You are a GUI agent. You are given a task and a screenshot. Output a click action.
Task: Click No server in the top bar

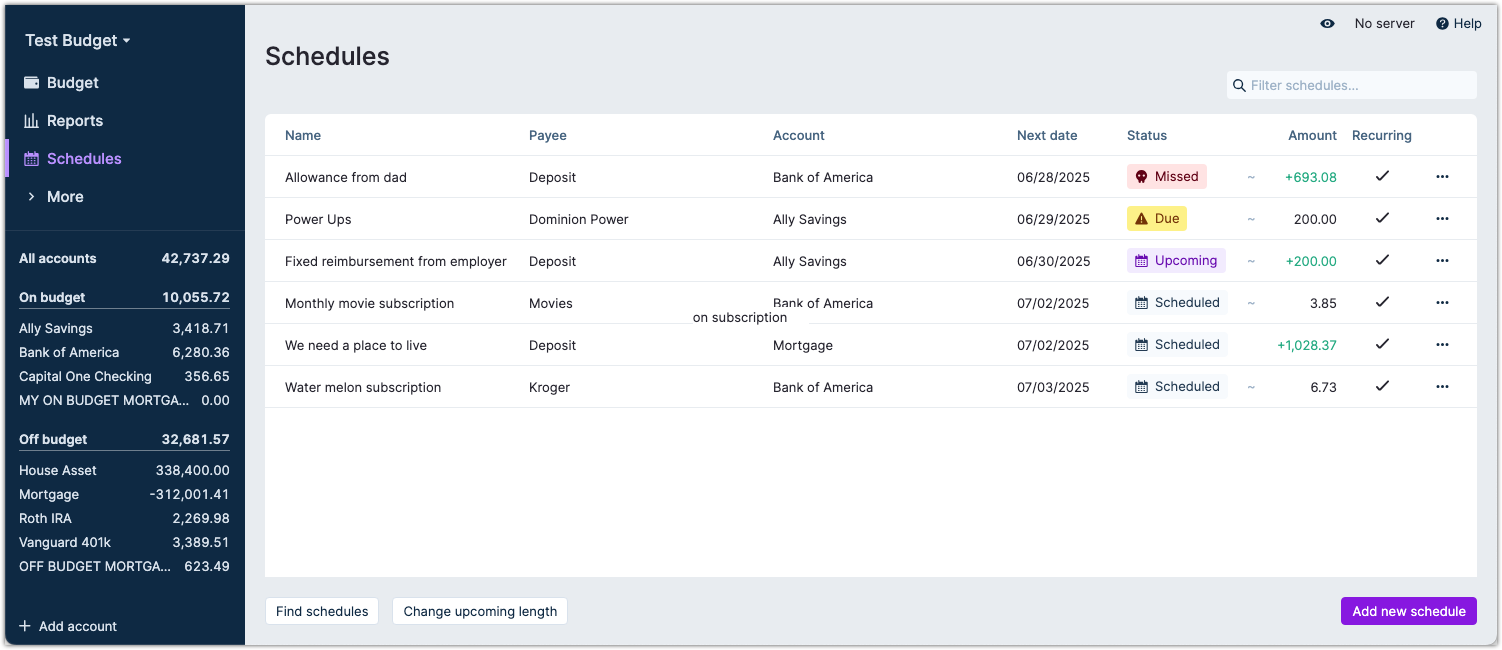1384,23
